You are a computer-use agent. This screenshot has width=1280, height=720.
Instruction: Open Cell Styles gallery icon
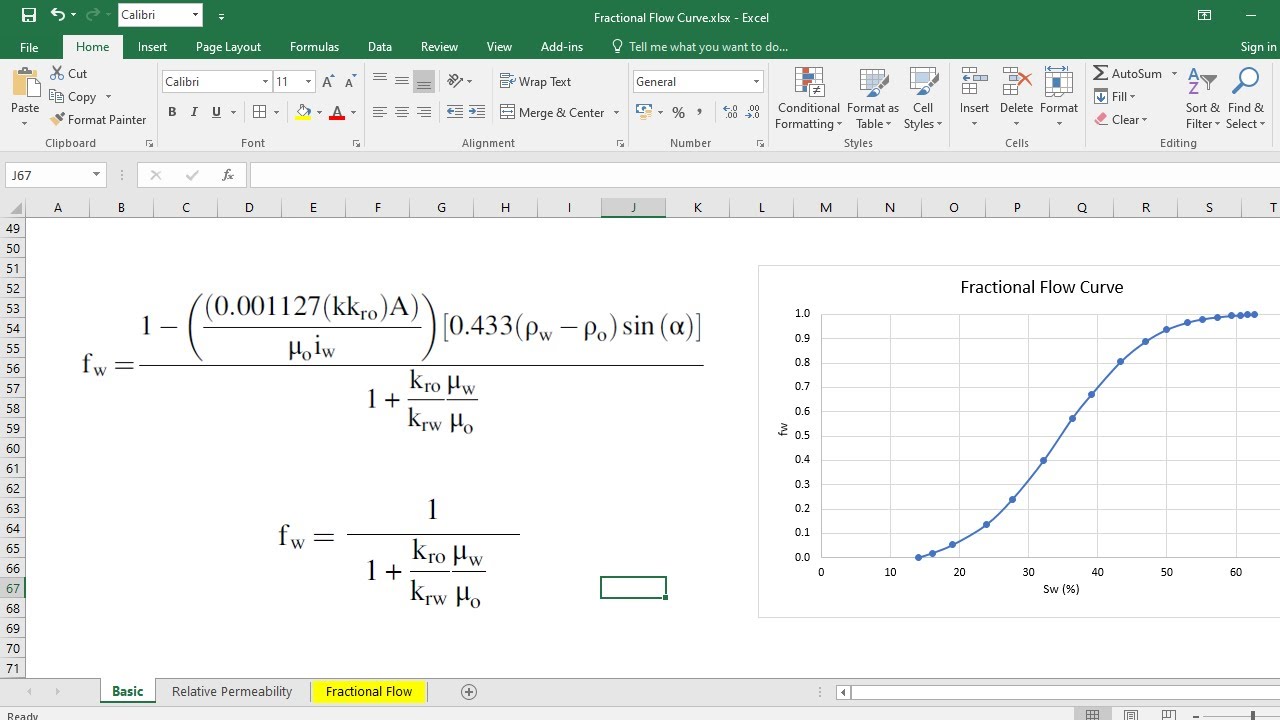(923, 83)
